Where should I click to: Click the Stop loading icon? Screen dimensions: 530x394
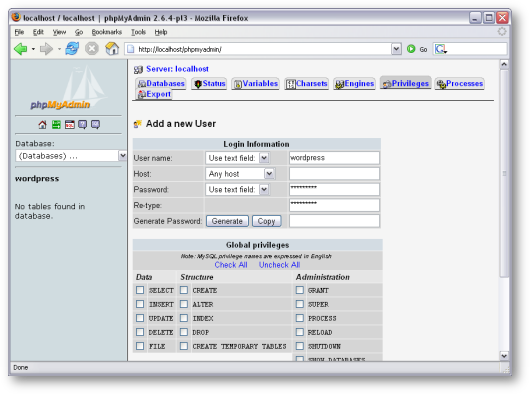click(92, 49)
